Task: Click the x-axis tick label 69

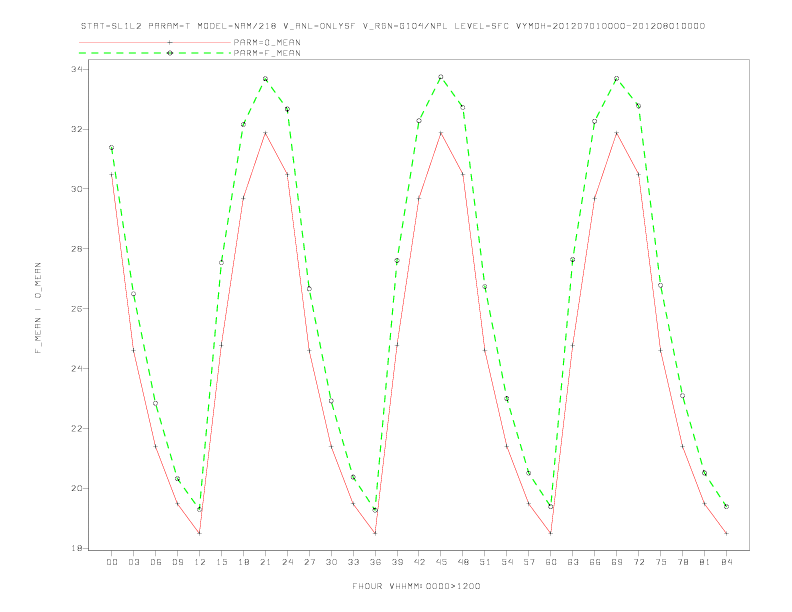Action: (616, 562)
